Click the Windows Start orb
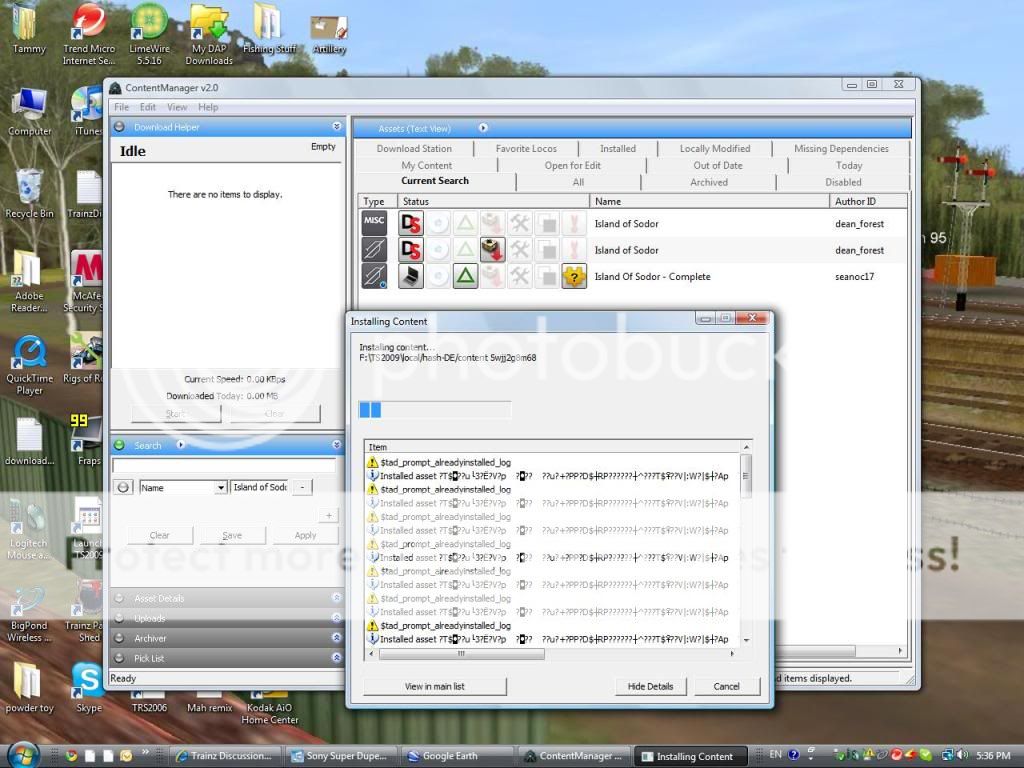1024x768 pixels. tap(22, 754)
